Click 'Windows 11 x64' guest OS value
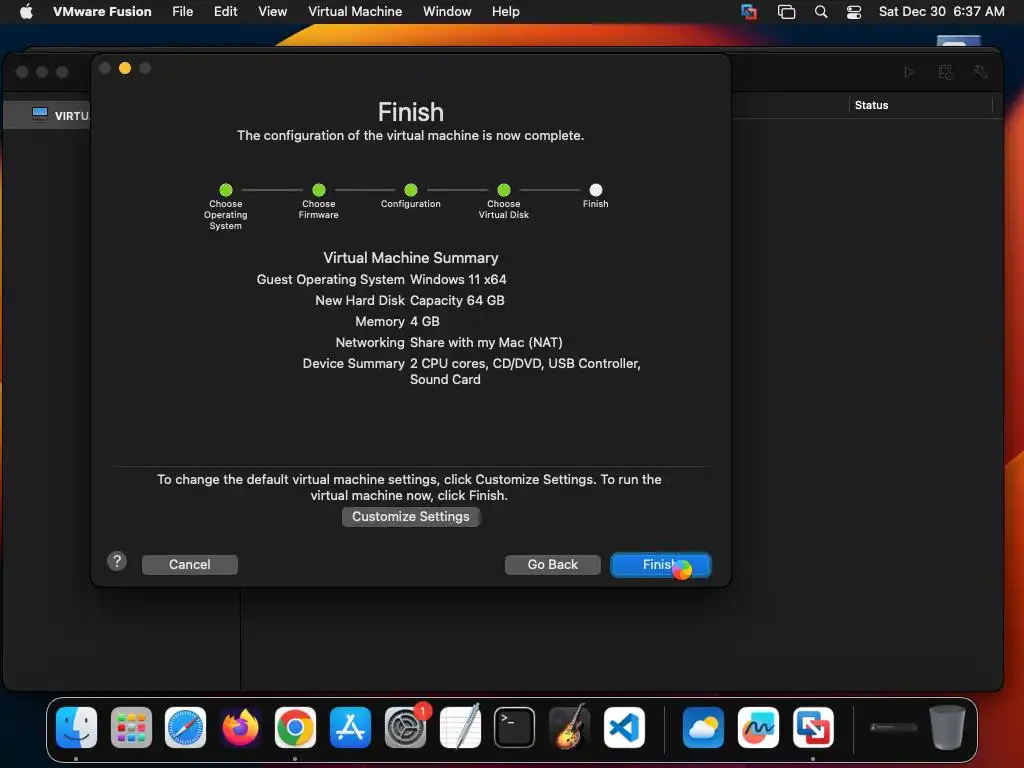Screen dimensions: 1024x768 [458, 280]
